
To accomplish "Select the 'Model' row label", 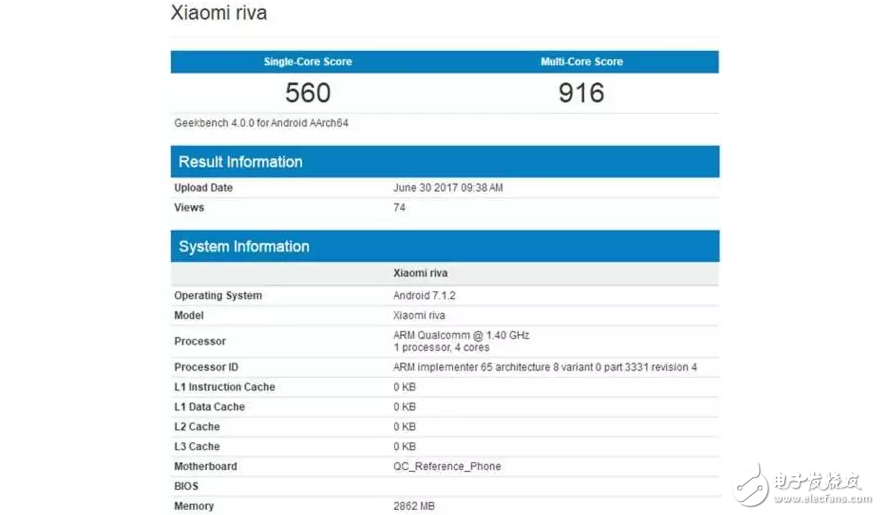I will 189,315.
